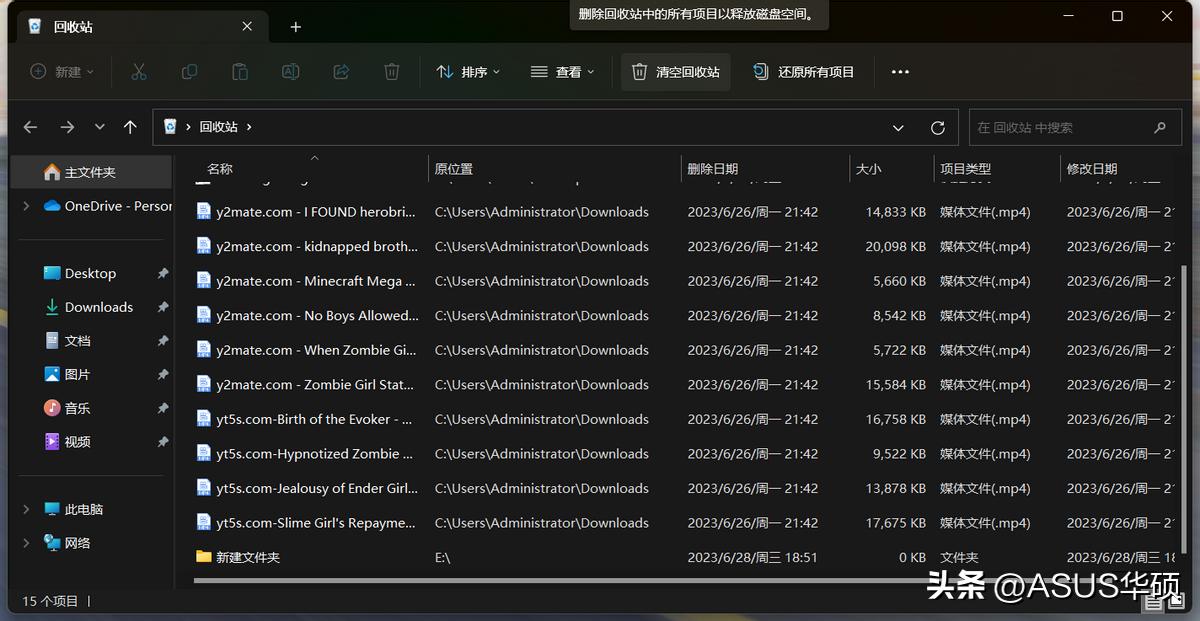Refresh the Recycle Bin view
Image resolution: width=1200 pixels, height=621 pixels.
pos(937,128)
